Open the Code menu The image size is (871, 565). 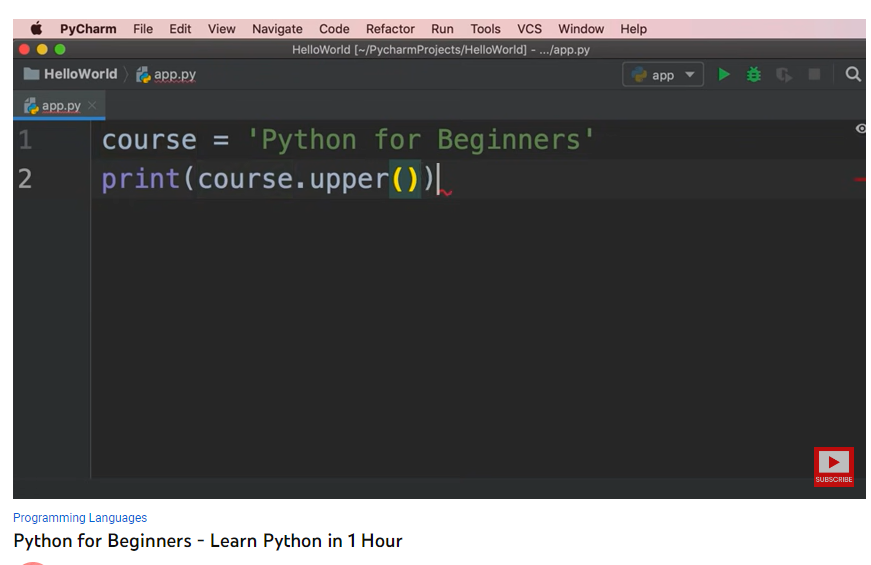click(x=334, y=29)
